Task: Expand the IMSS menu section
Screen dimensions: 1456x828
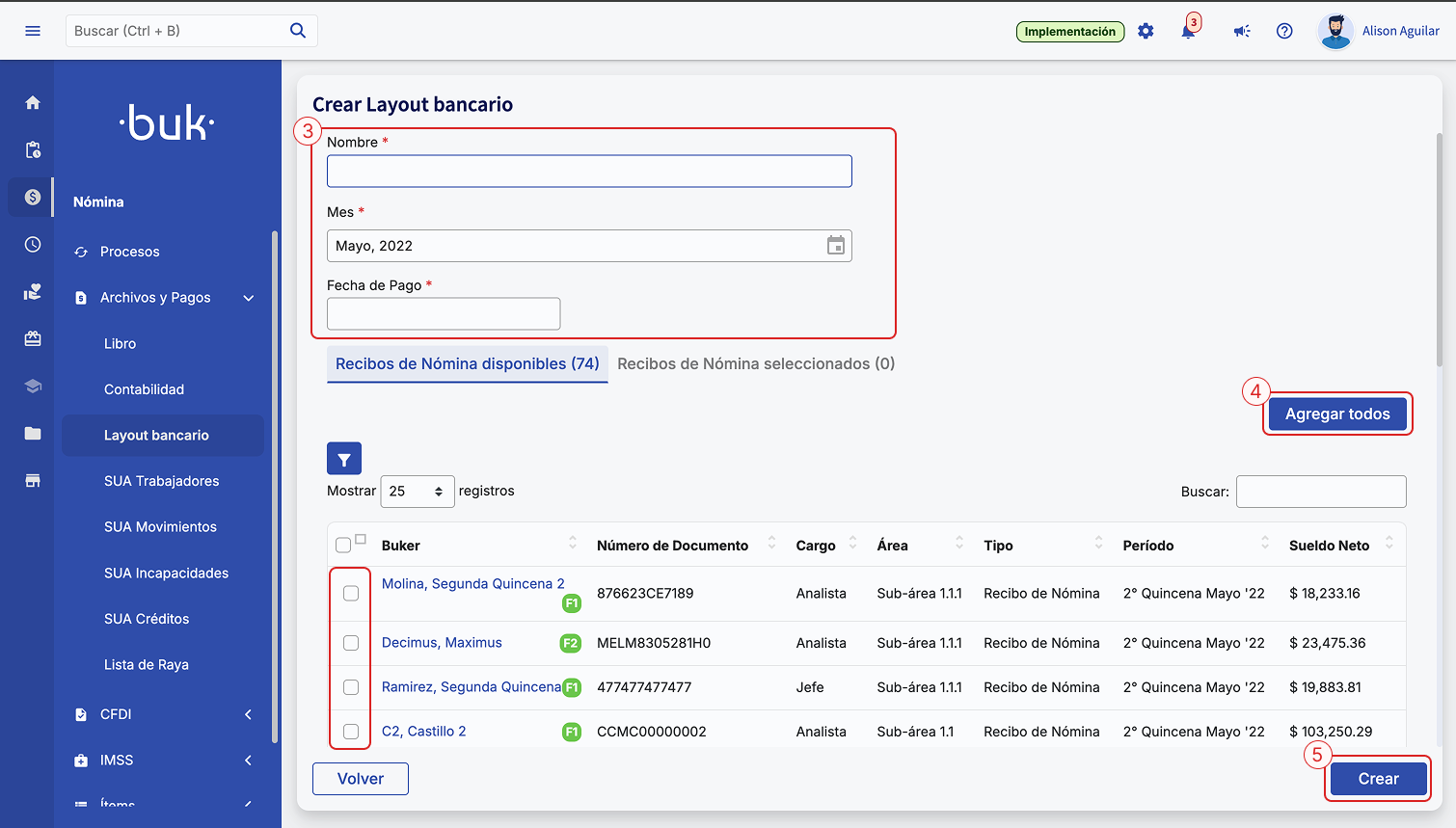Action: 249,761
